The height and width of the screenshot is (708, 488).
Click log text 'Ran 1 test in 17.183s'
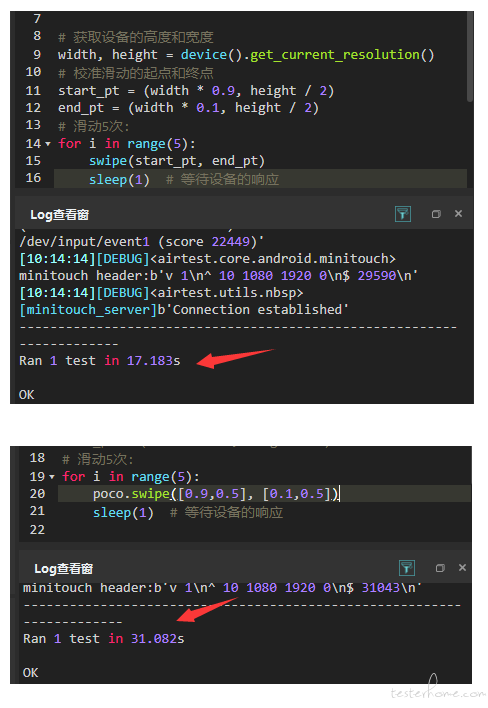coord(99,361)
